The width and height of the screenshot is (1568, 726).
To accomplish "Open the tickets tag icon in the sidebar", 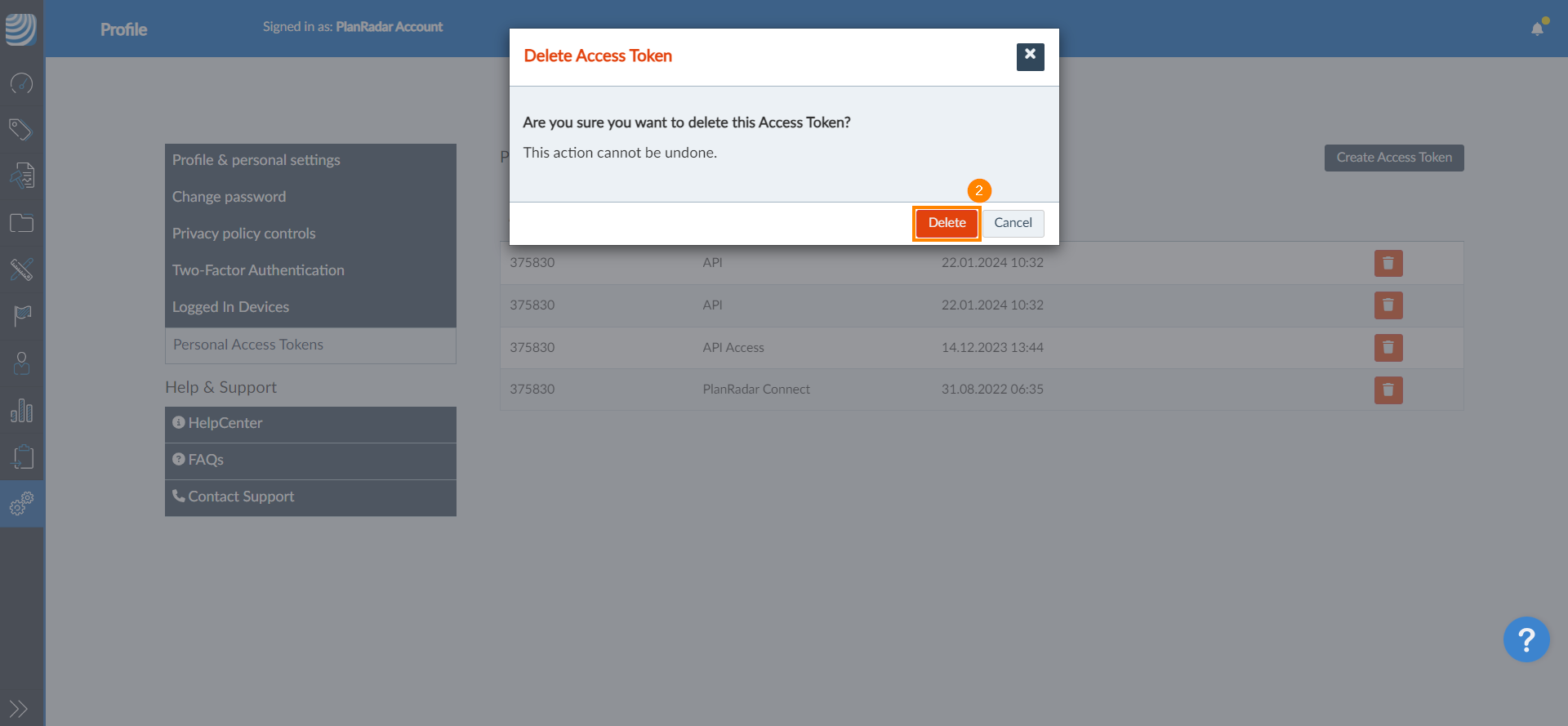I will pos(21,129).
